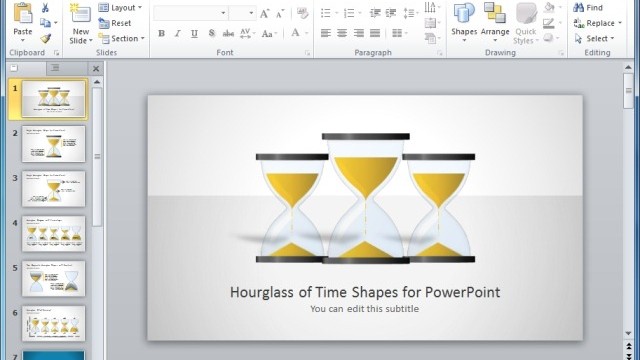
Task: Clear all formatting eraser icon
Action: click(x=302, y=13)
